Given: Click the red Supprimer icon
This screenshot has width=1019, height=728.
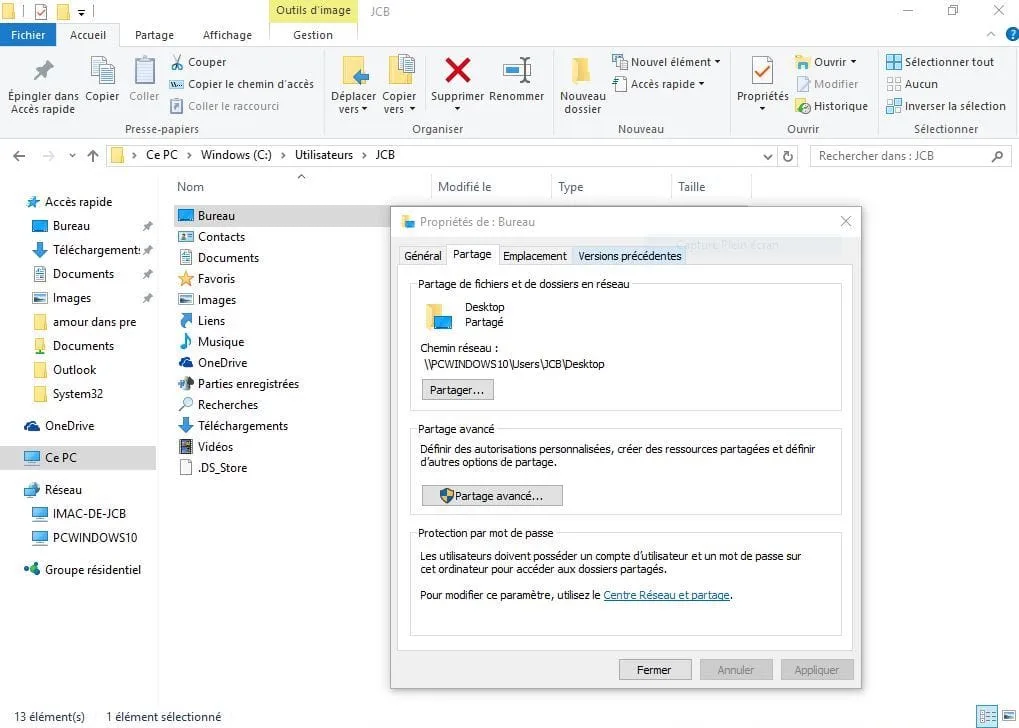Looking at the screenshot, I should [x=458, y=70].
